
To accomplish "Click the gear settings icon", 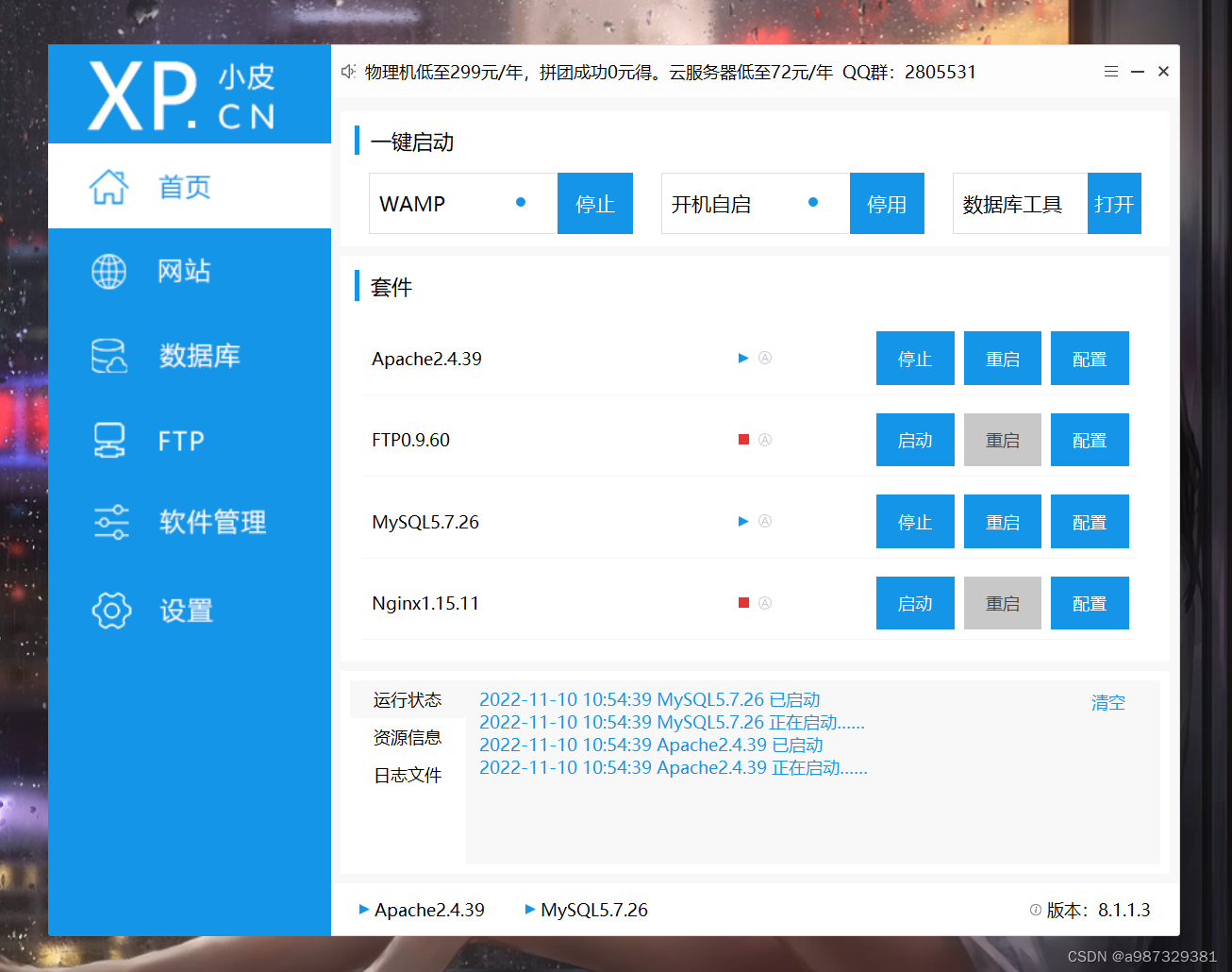I will click(x=111, y=611).
